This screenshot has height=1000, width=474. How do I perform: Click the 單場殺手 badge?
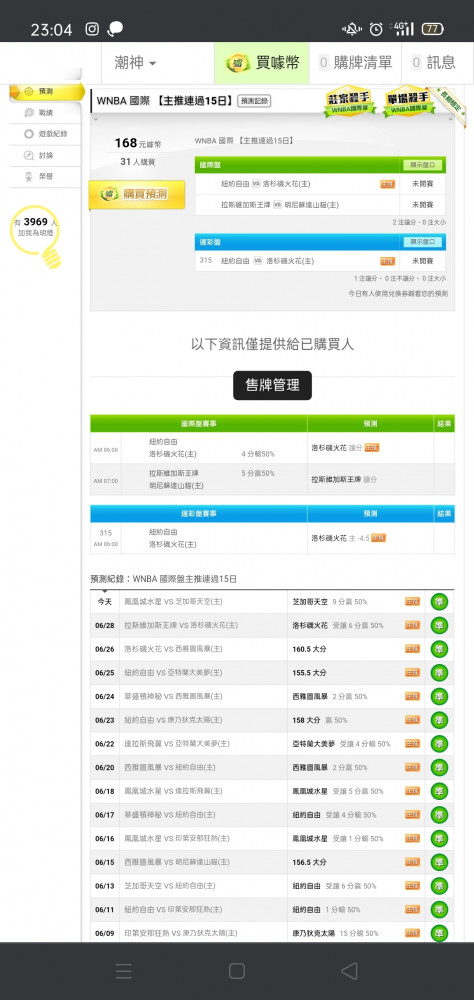tap(408, 102)
